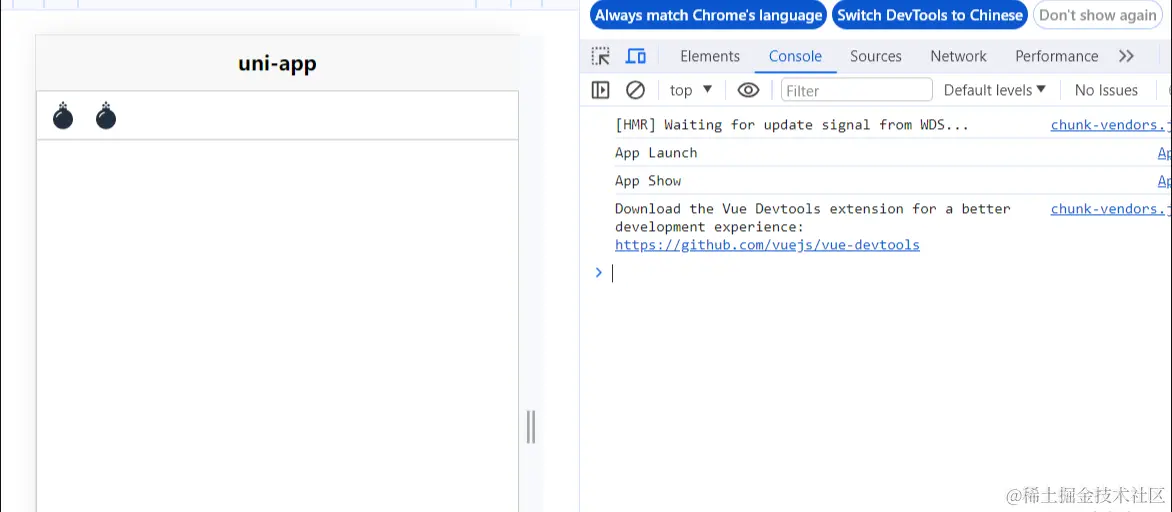Click the panel divider drag handle
The image size is (1172, 512).
[531, 427]
